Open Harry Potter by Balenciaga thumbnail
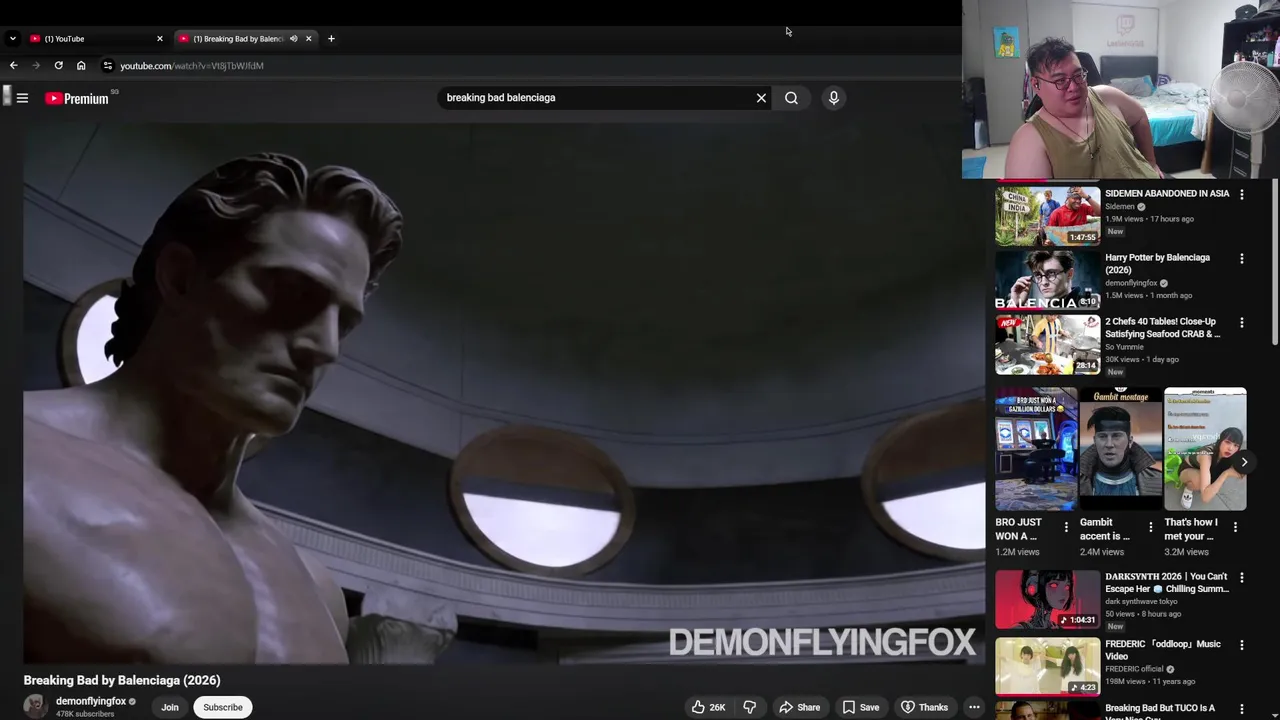The image size is (1280, 720). 1047,280
